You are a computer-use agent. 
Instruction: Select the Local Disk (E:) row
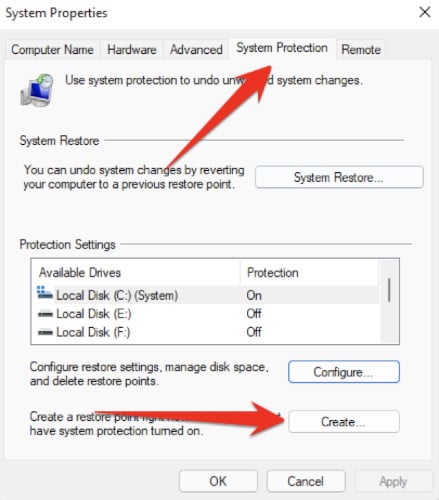point(205,314)
